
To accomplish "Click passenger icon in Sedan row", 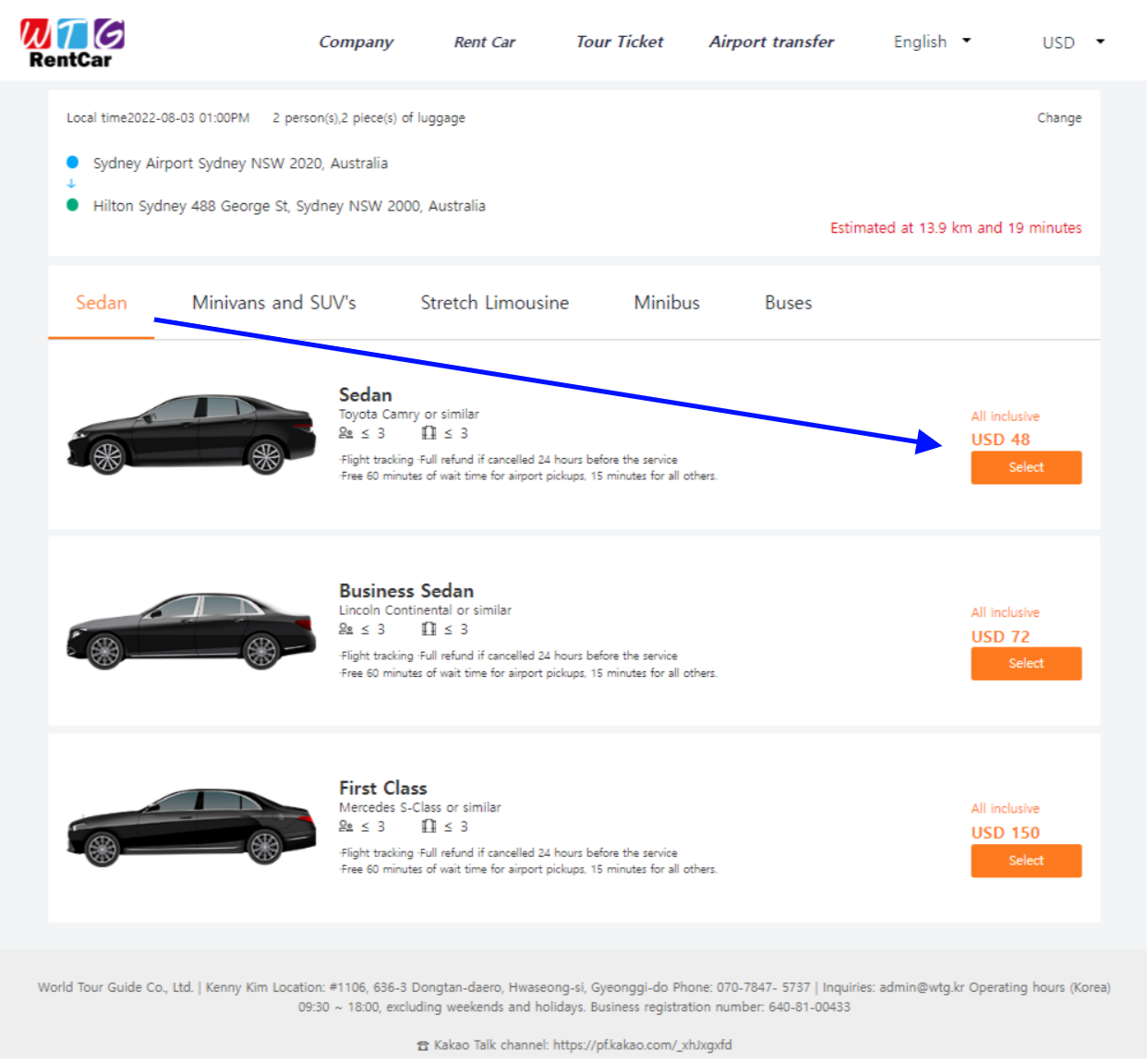I will point(345,432).
